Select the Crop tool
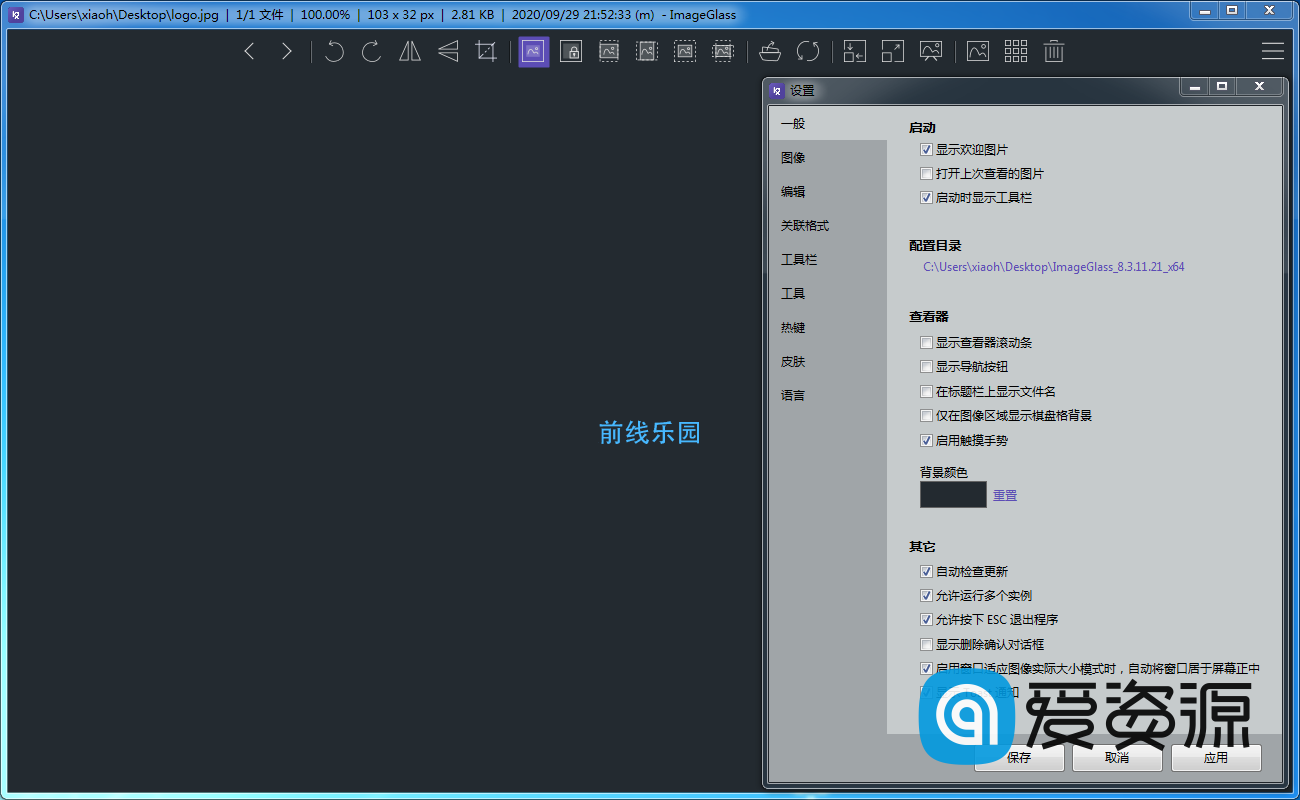The width and height of the screenshot is (1300, 800). point(486,51)
